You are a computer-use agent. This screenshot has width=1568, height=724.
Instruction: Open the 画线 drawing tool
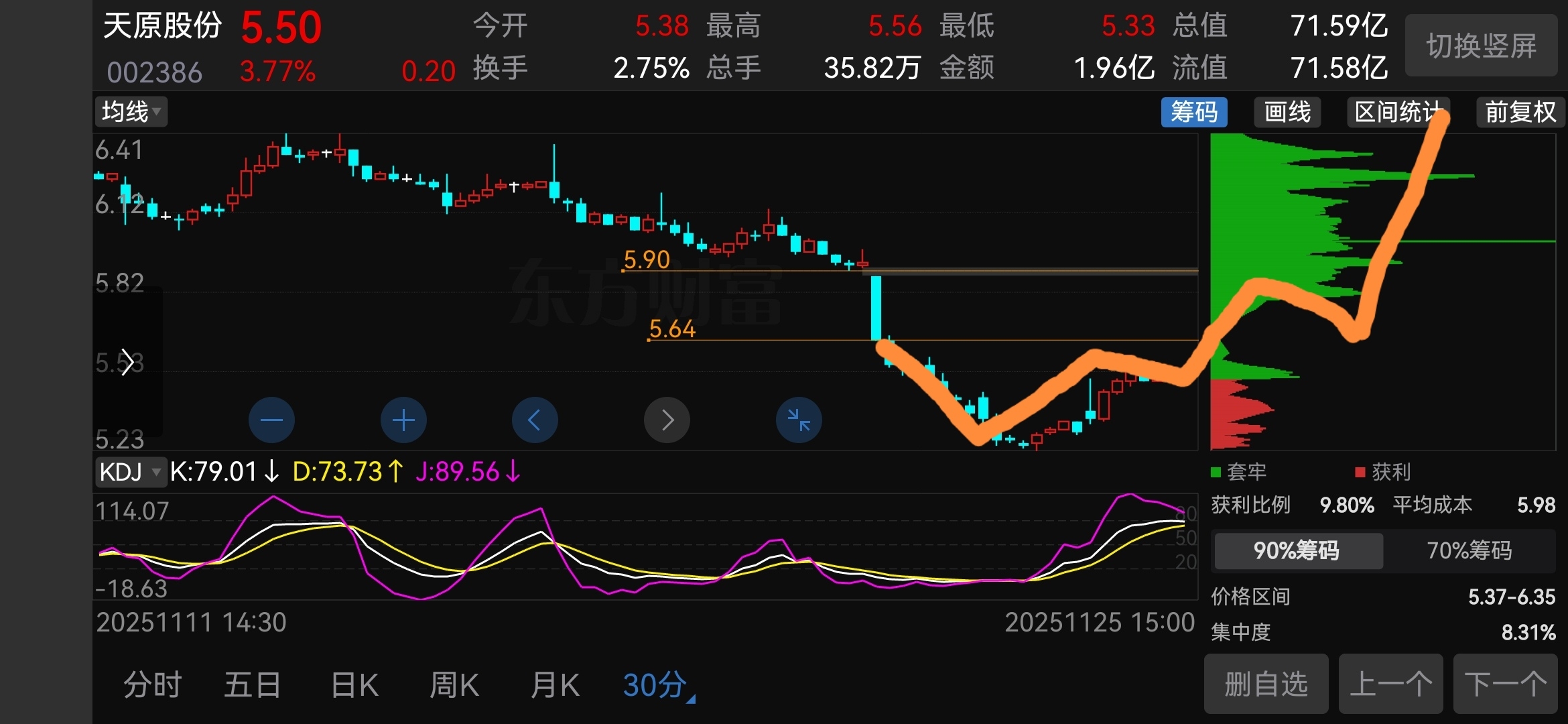click(1287, 111)
